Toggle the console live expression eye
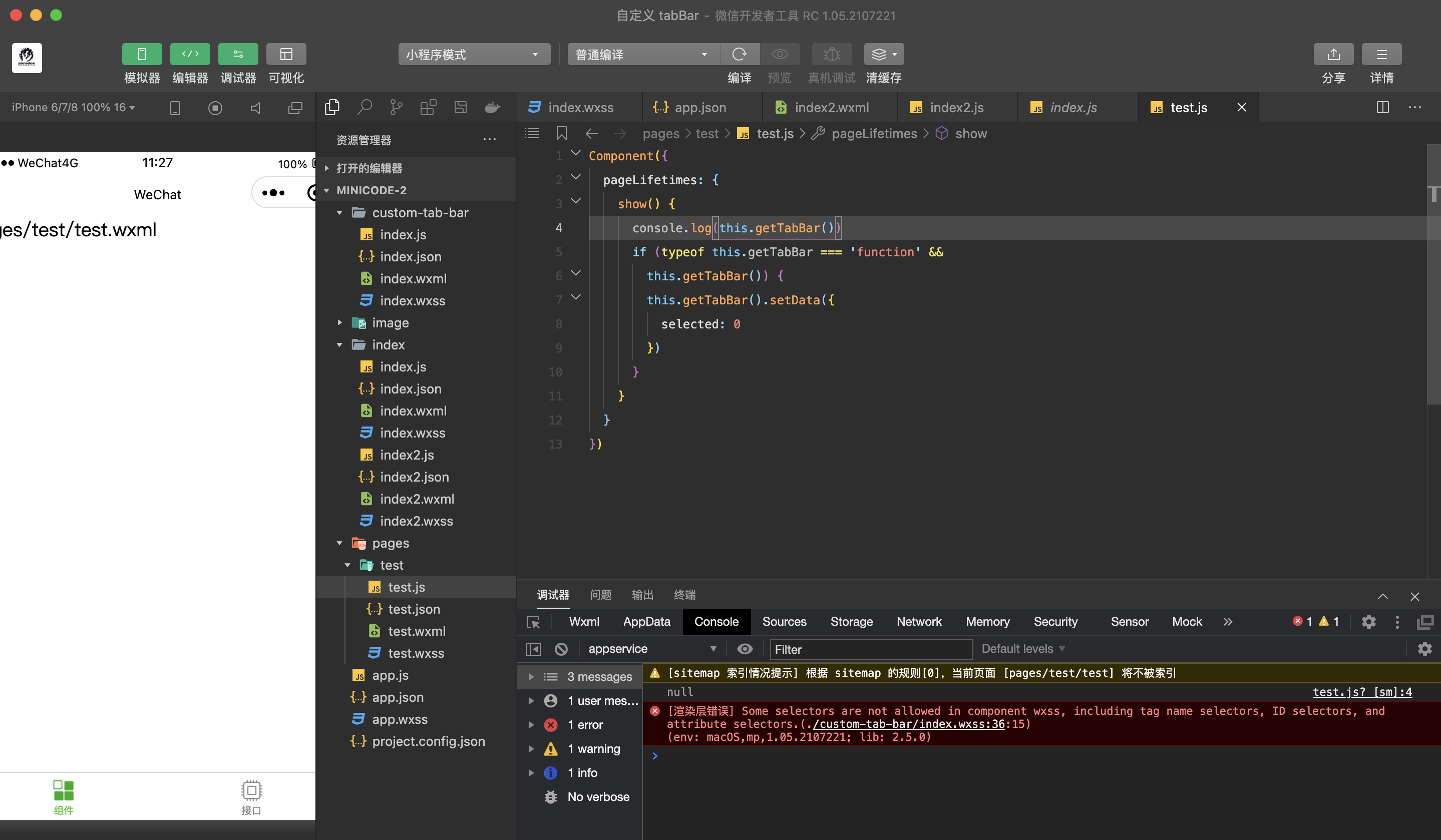The height and width of the screenshot is (840, 1441). click(x=745, y=649)
